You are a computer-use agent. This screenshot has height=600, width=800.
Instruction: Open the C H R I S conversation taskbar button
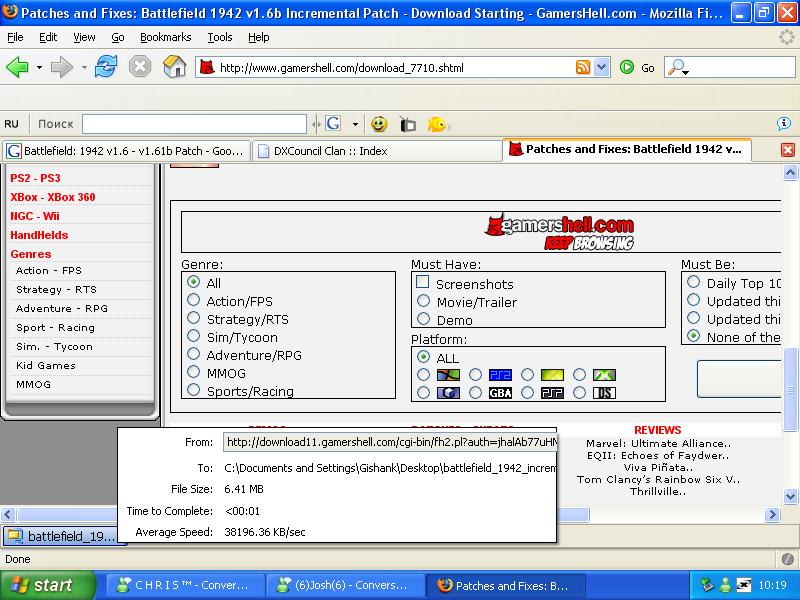click(185, 585)
